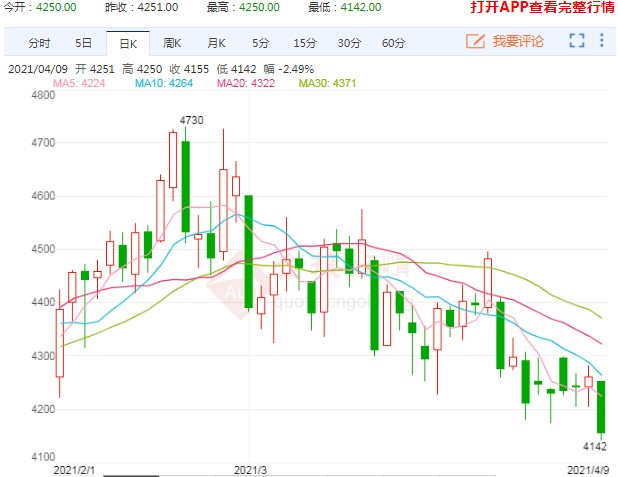Click the first red candlestick at 2021/2/1

[60, 343]
